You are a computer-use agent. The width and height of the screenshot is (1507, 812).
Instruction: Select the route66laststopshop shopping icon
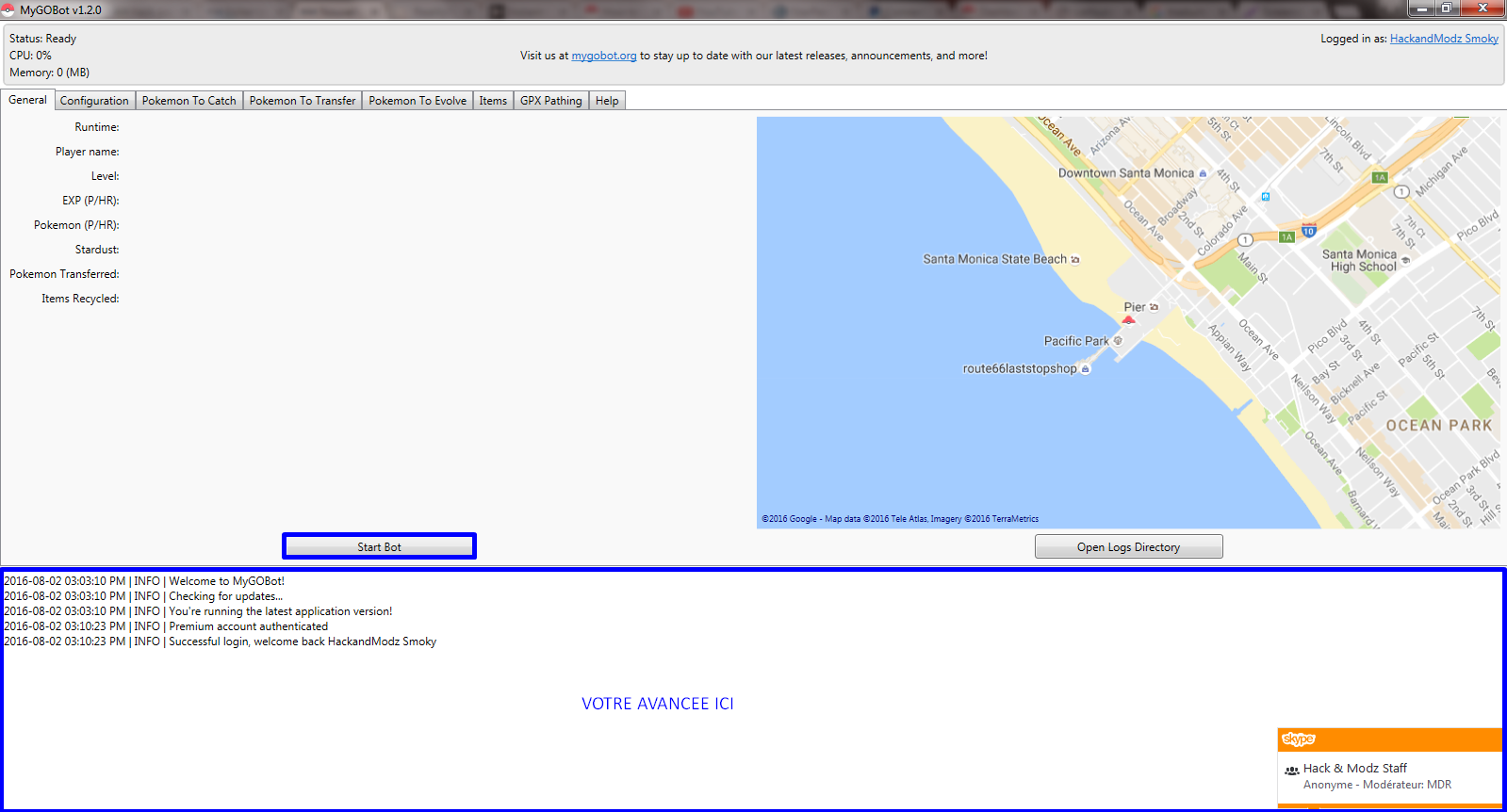coord(1085,369)
